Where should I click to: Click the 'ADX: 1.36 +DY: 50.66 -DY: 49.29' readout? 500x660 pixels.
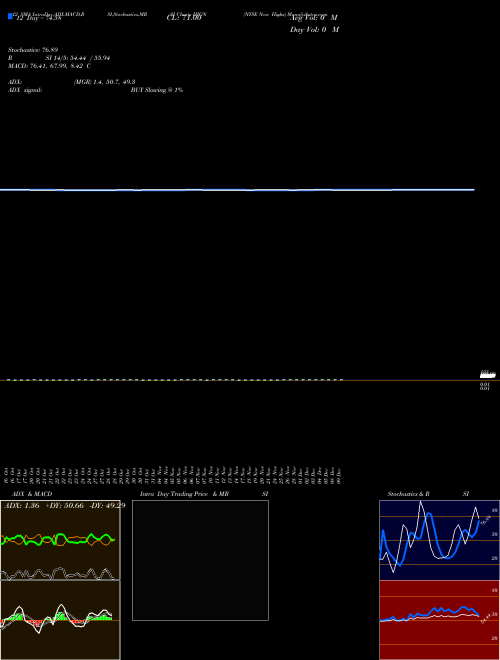click(64, 506)
